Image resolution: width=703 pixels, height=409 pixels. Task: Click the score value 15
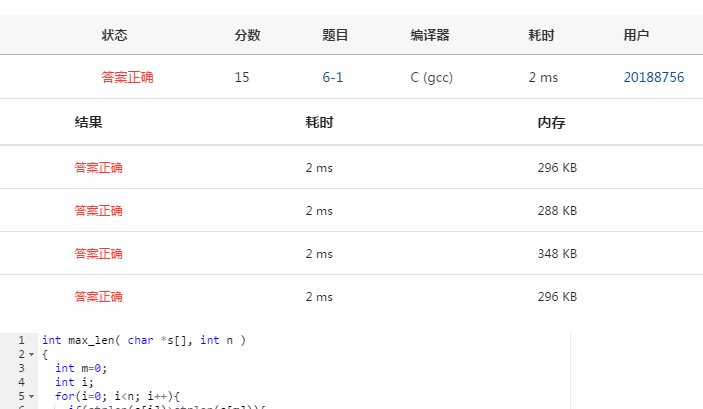point(242,77)
